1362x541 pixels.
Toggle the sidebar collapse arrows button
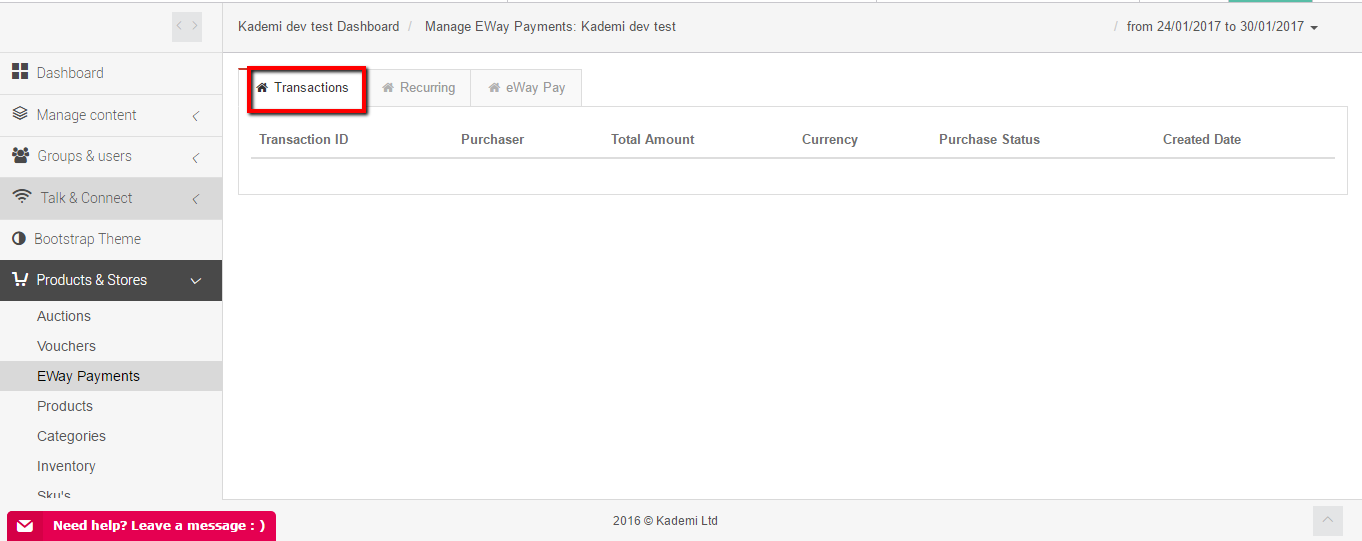coord(187,26)
